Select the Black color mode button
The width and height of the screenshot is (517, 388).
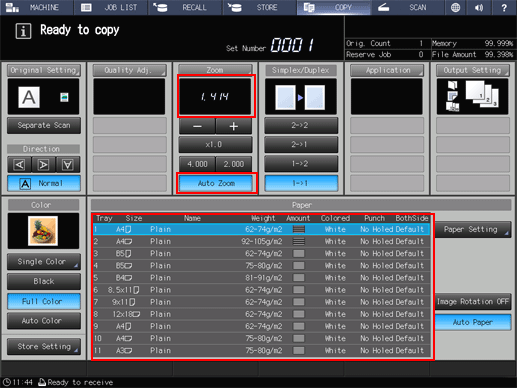click(44, 281)
